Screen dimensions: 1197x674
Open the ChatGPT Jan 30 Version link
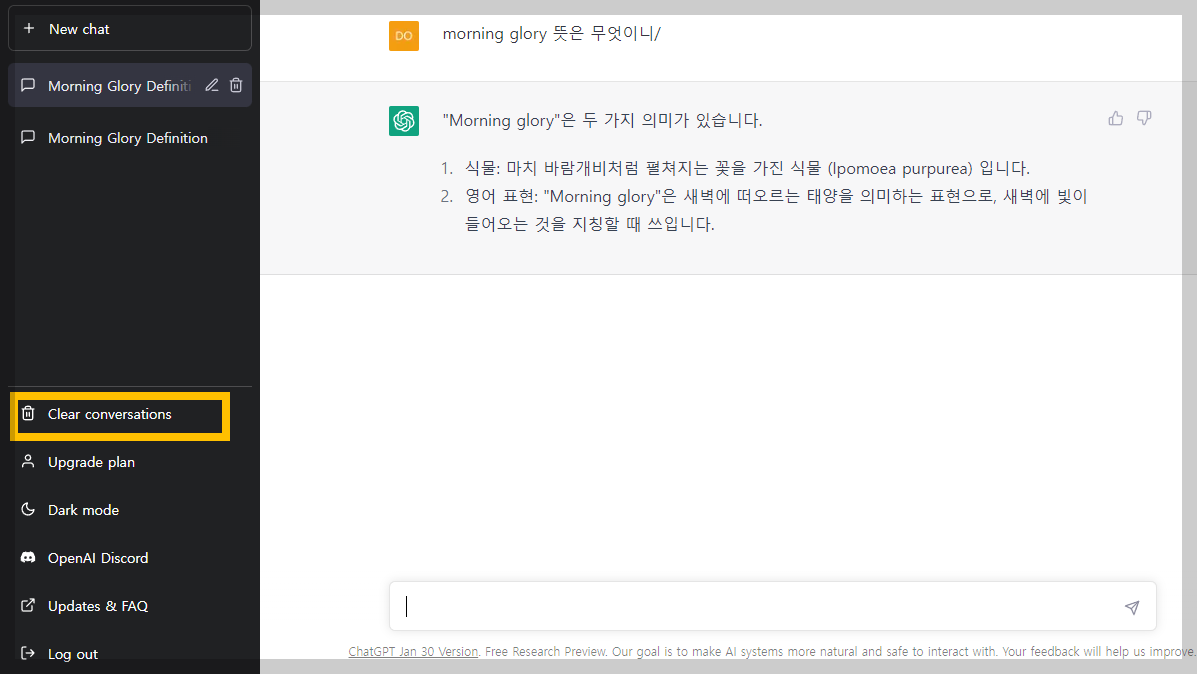(x=413, y=651)
